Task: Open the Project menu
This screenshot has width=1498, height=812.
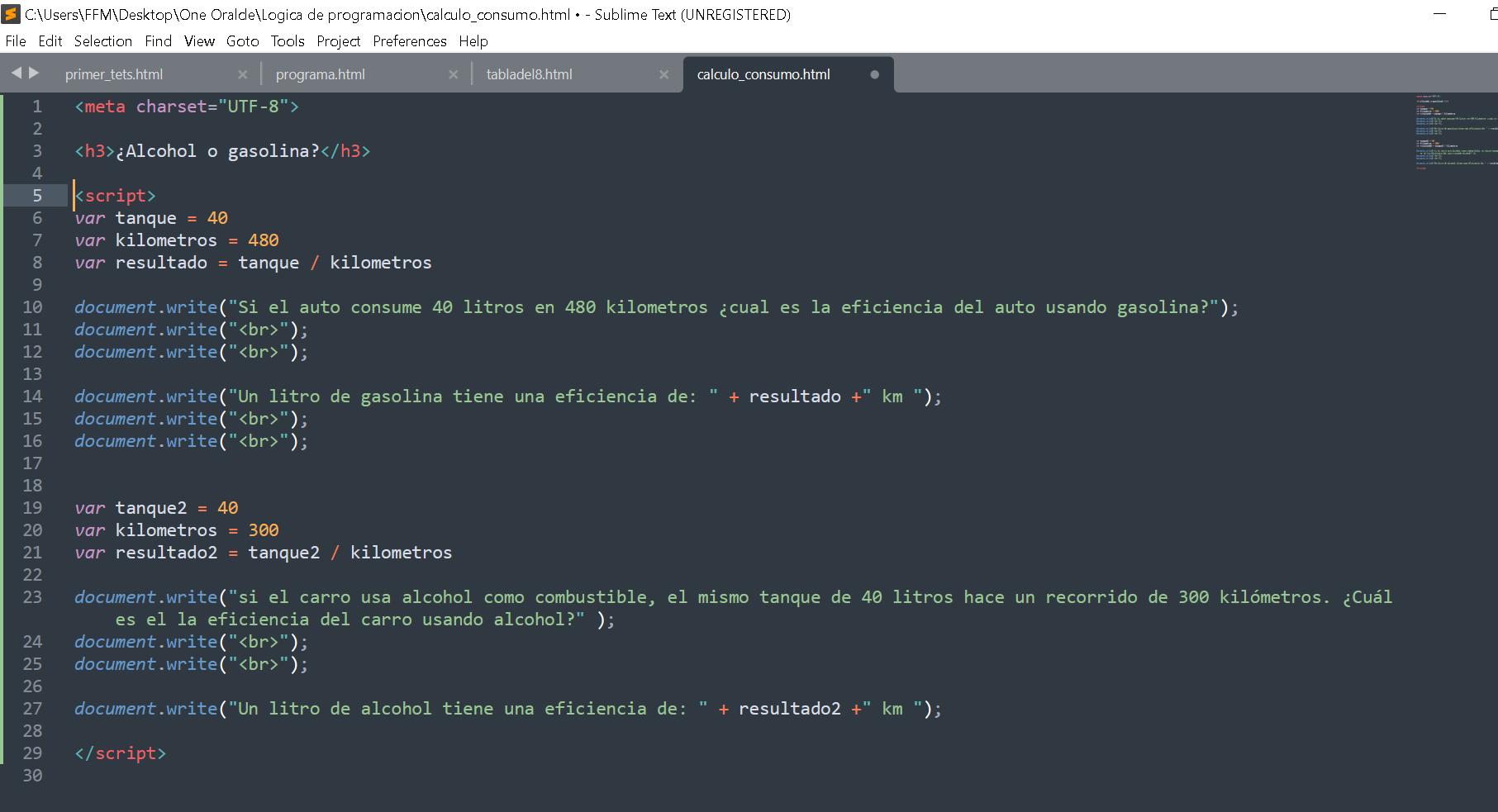Action: (339, 41)
